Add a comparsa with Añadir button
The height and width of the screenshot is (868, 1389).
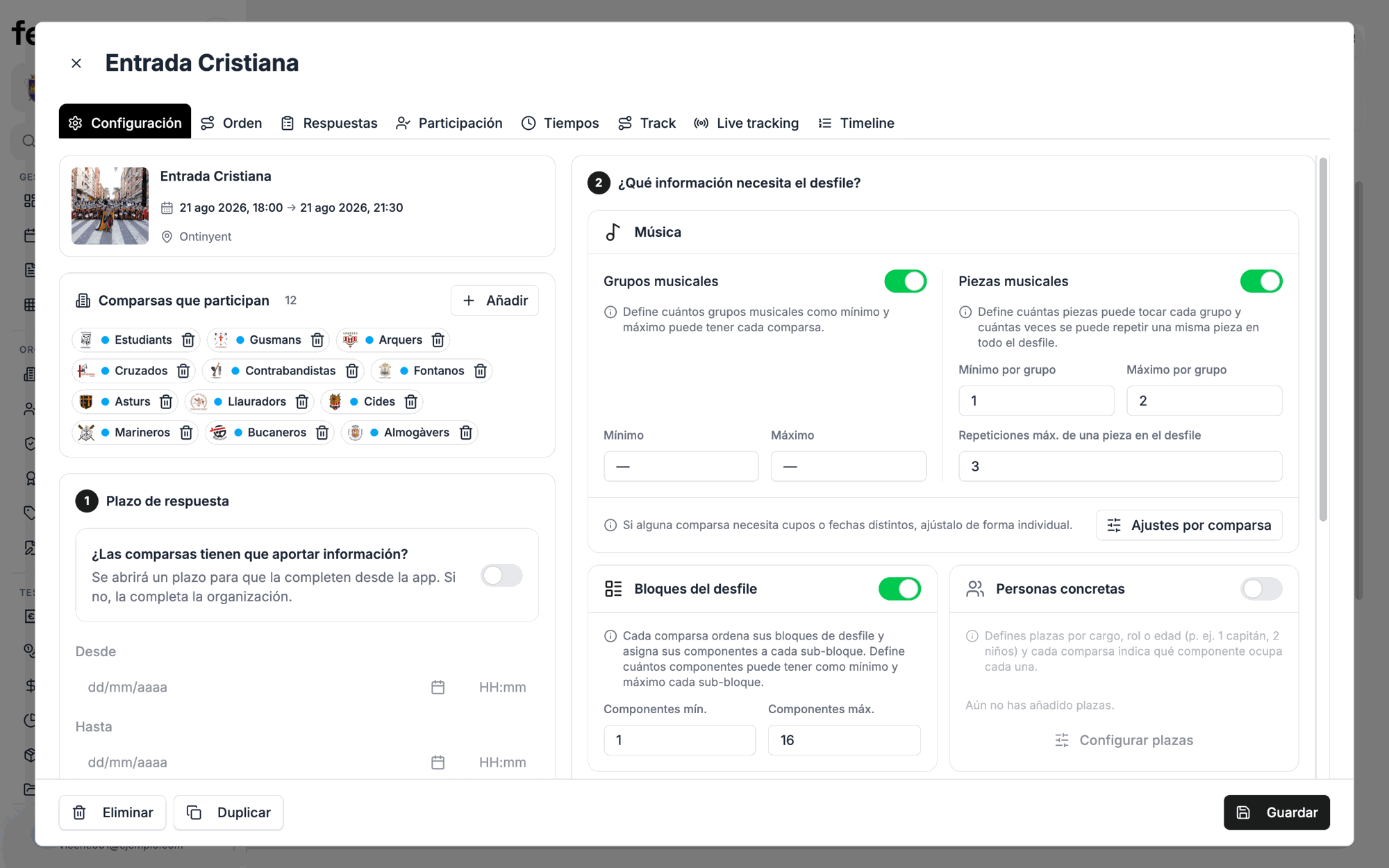click(494, 301)
